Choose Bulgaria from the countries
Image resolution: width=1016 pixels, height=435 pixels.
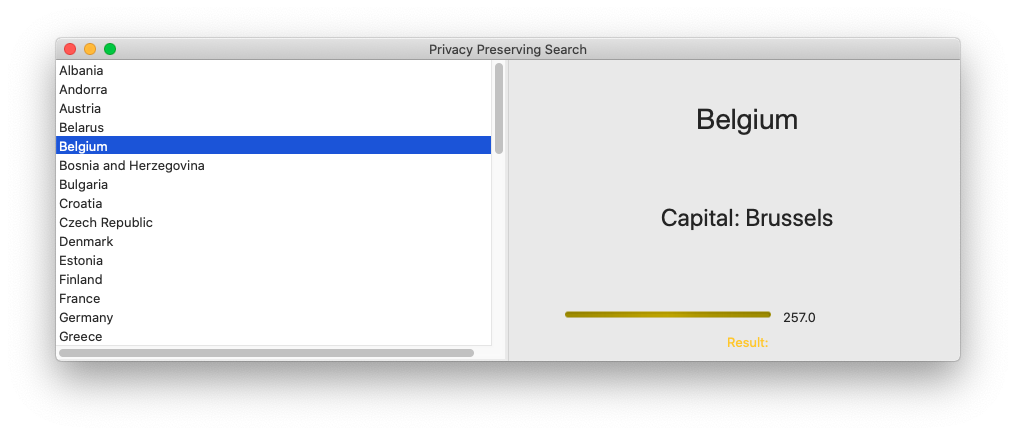(83, 185)
